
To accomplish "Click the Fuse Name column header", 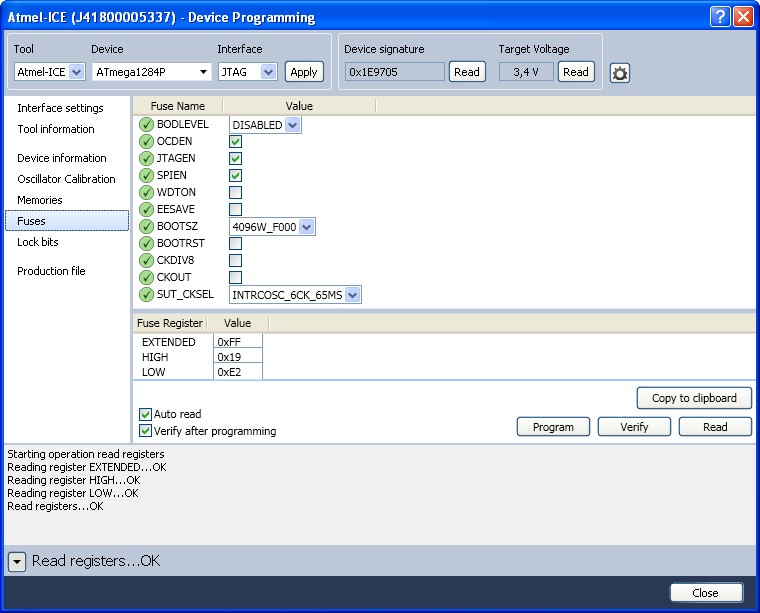I will (x=178, y=106).
